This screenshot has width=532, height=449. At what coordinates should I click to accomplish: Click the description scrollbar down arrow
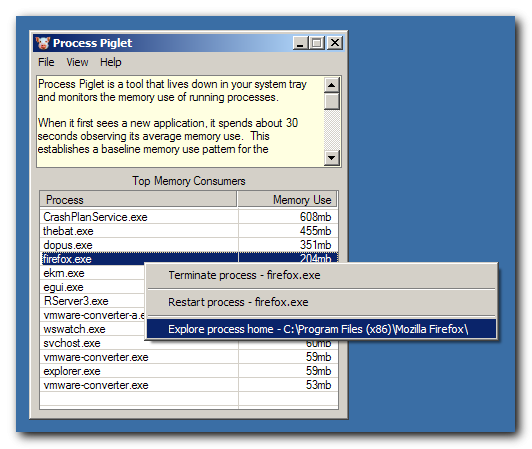[x=332, y=158]
